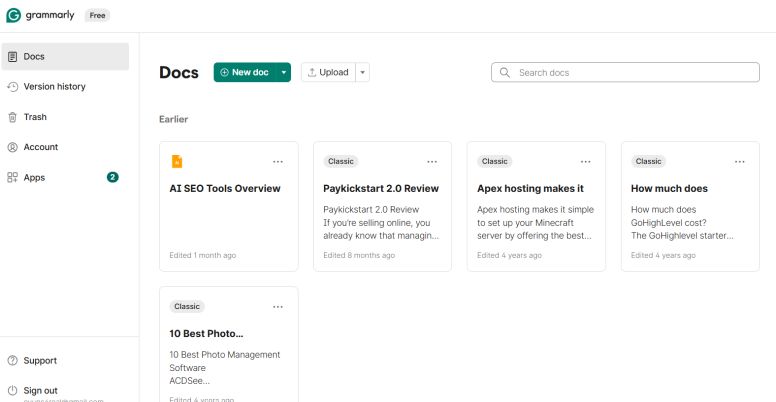Image resolution: width=776 pixels, height=402 pixels.
Task: Click the Trash bin icon
Action: pyautogui.click(x=12, y=117)
